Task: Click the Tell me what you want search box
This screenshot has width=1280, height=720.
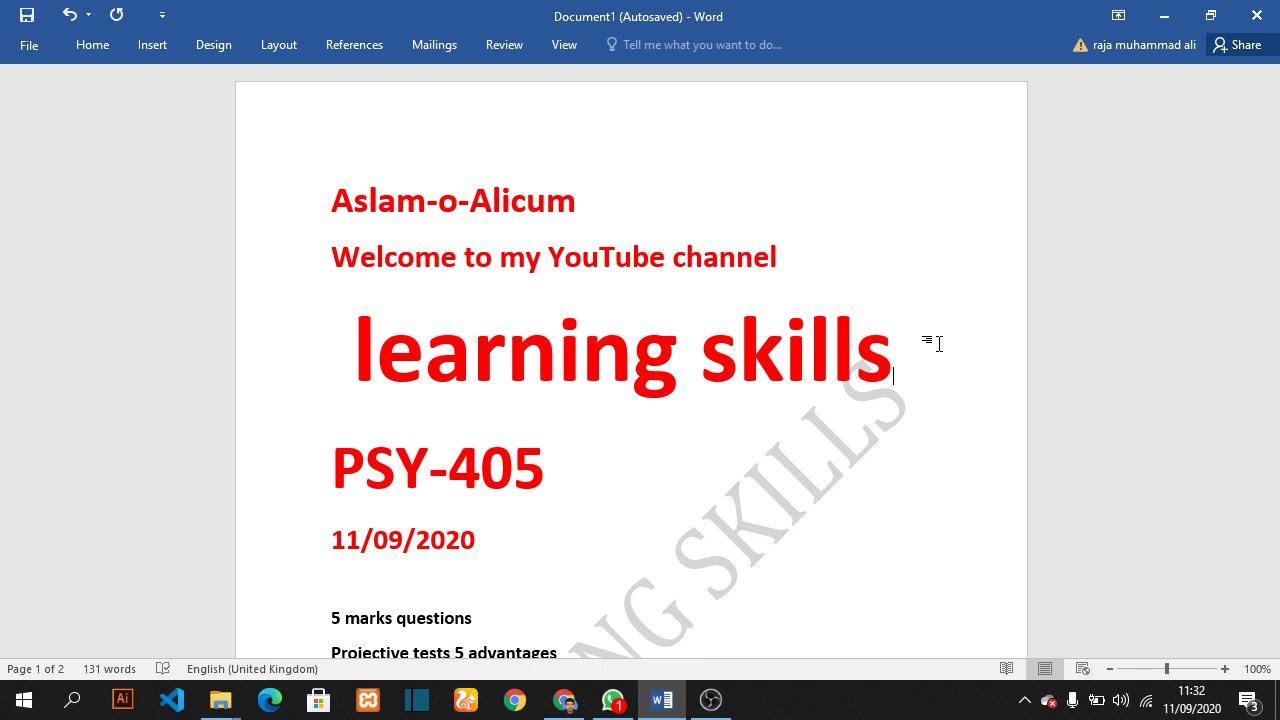Action: click(694, 45)
